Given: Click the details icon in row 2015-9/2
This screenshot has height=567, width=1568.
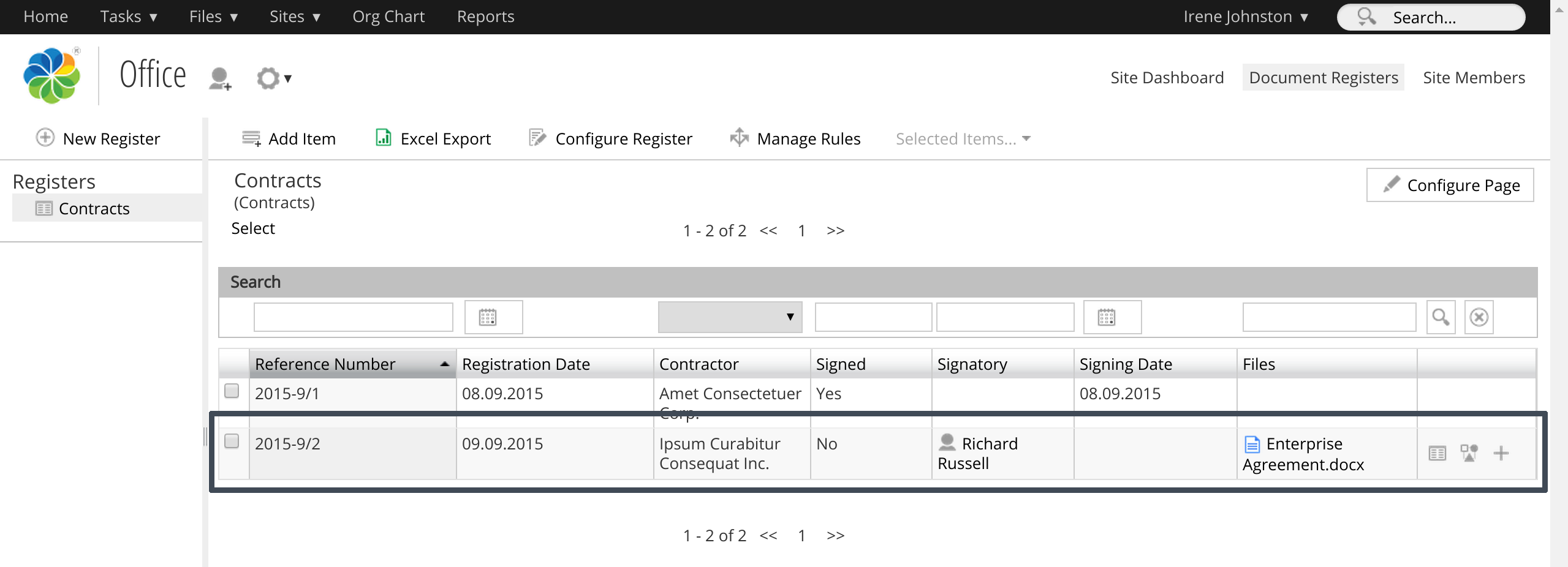Looking at the screenshot, I should point(1437,454).
